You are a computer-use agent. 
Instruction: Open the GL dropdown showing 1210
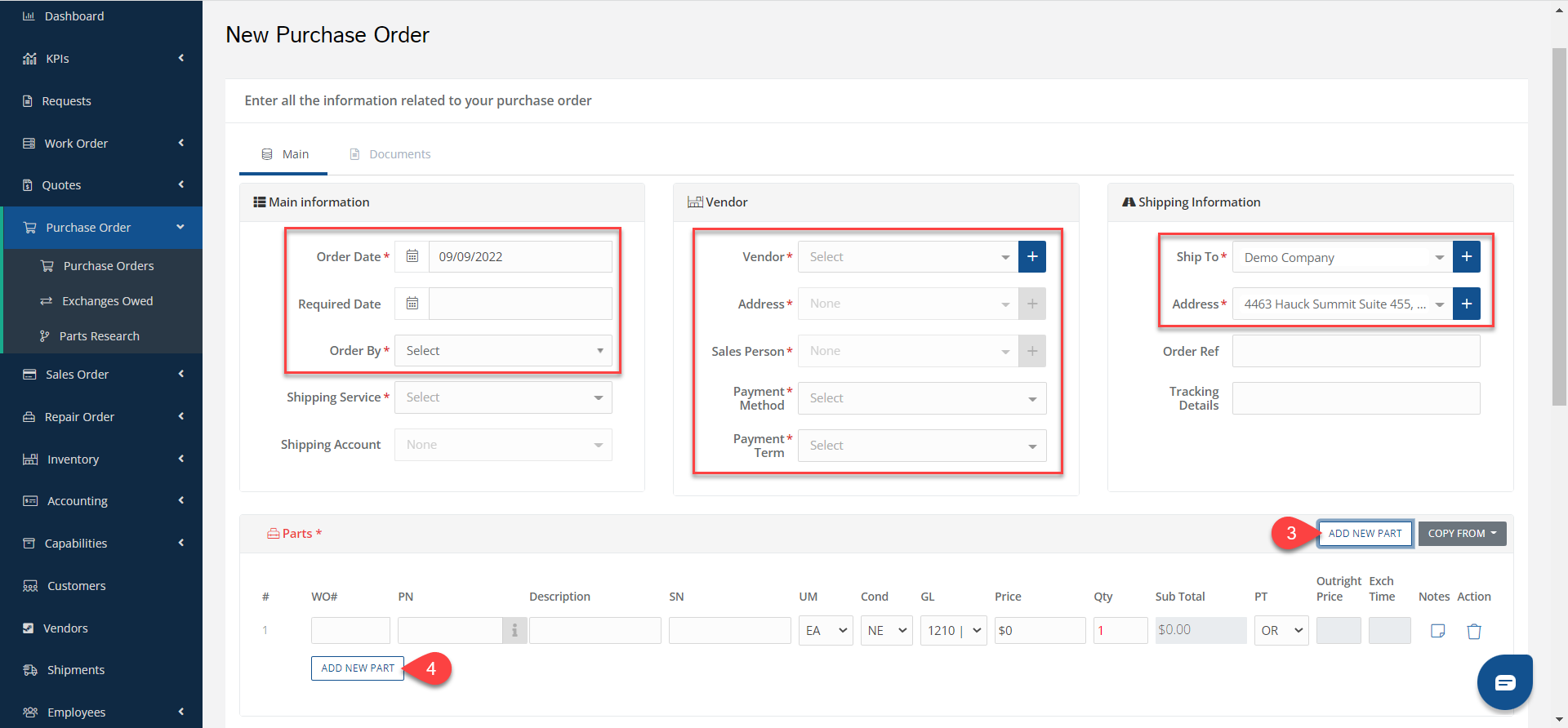(954, 630)
